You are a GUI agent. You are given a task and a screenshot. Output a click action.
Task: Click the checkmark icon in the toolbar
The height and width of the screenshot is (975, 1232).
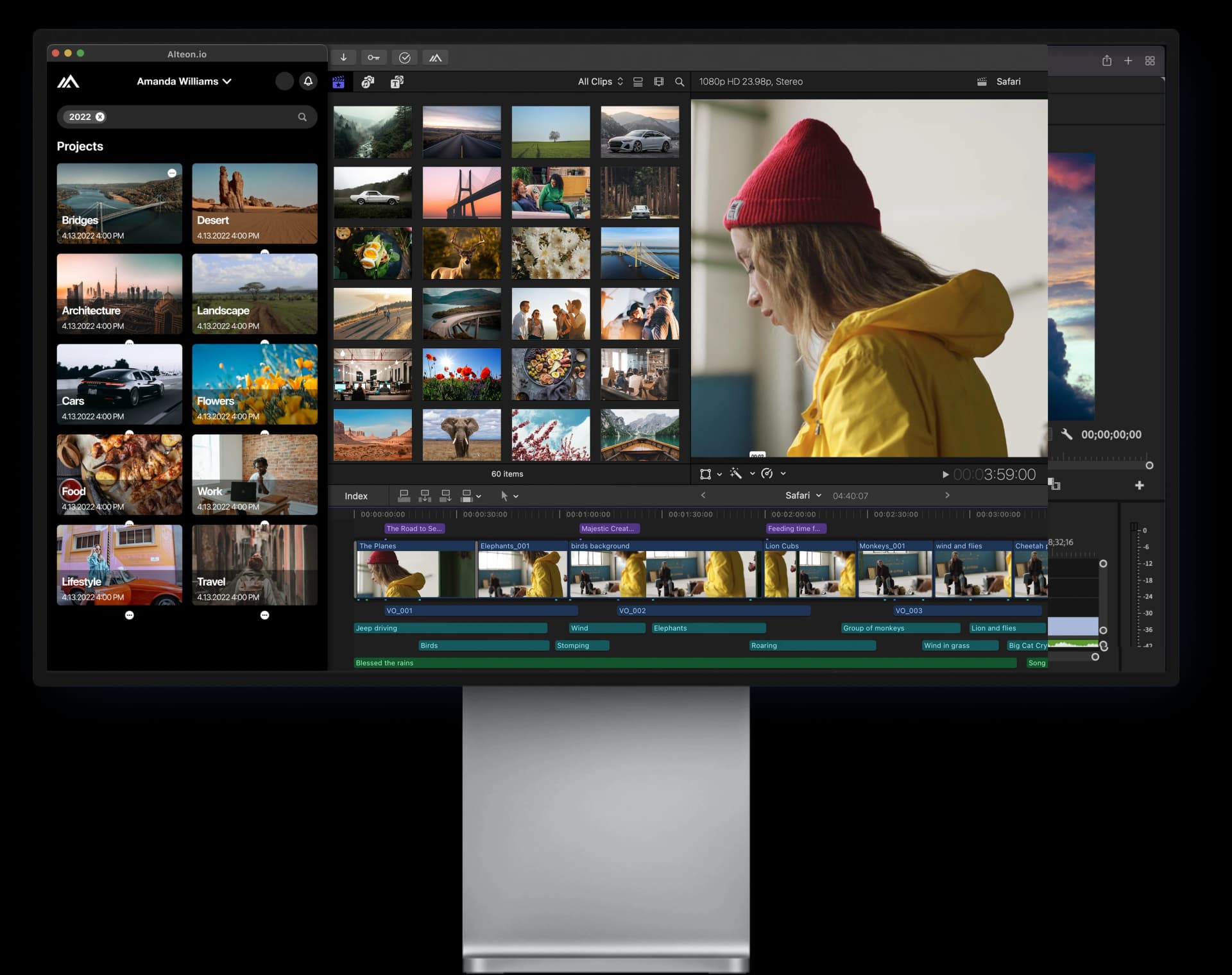coord(406,57)
